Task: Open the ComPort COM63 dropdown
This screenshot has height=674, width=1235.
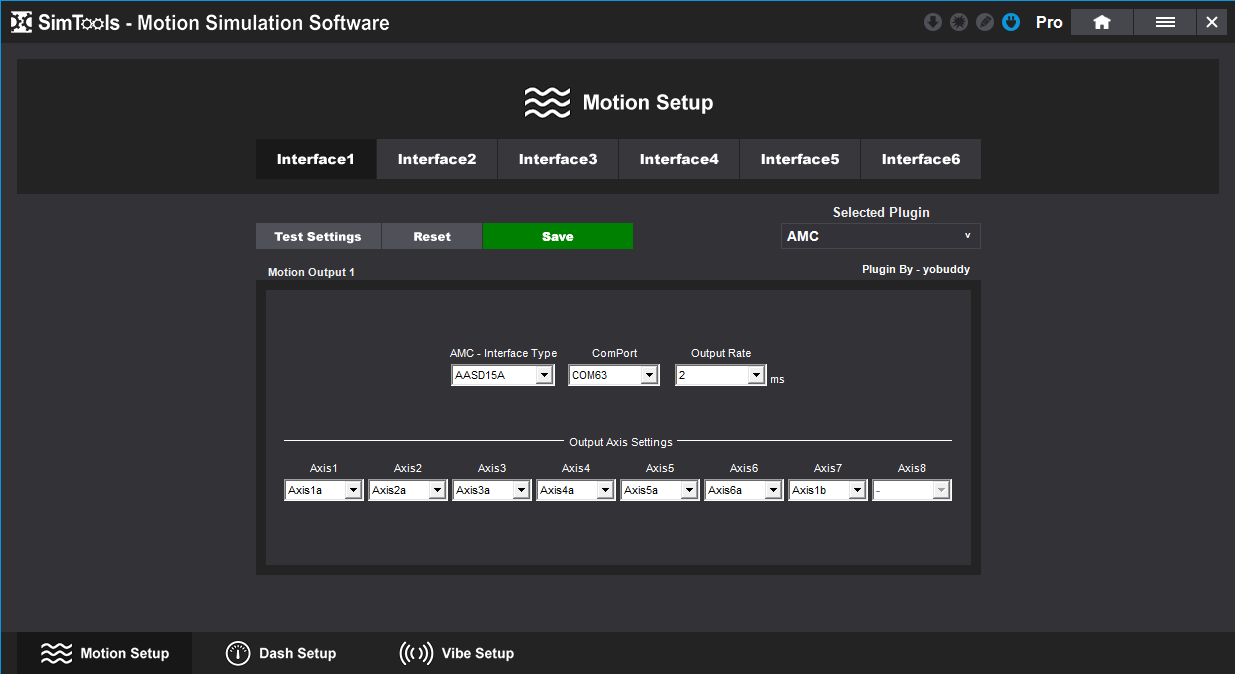Action: point(614,375)
